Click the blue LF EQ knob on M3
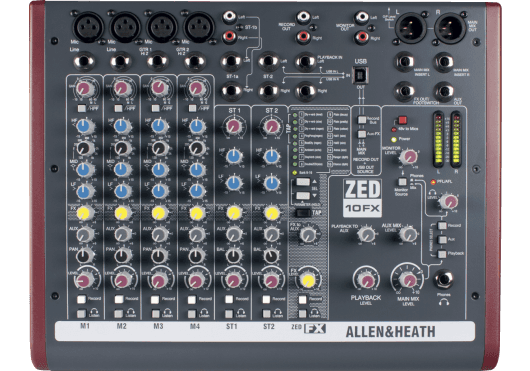 pos(159,191)
